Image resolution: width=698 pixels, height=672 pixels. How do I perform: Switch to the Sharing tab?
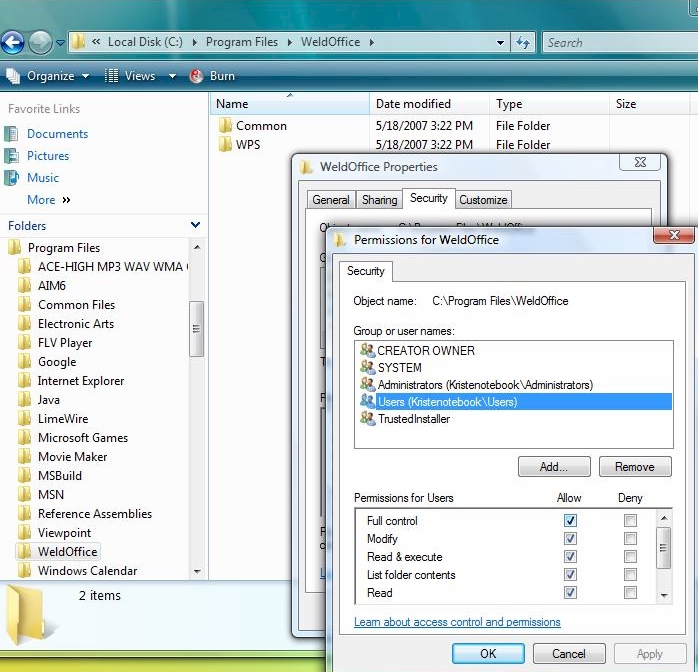[x=379, y=200]
